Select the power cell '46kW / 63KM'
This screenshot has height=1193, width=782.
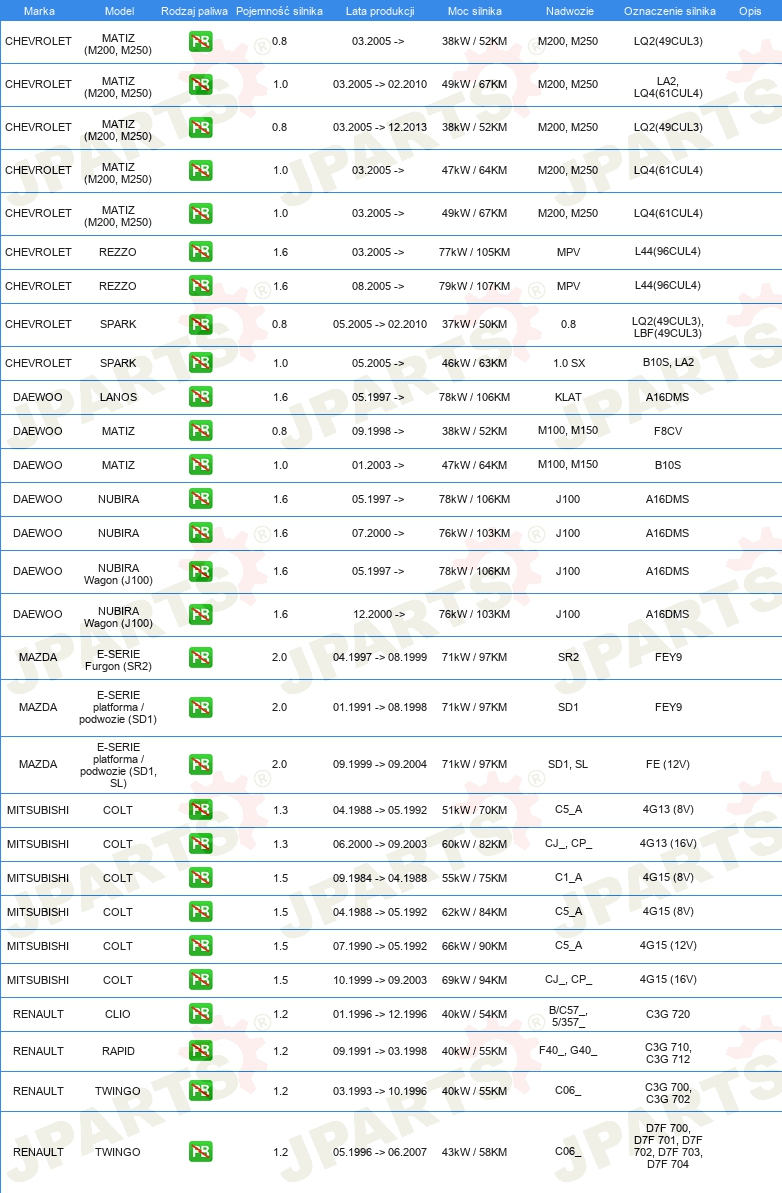475,363
